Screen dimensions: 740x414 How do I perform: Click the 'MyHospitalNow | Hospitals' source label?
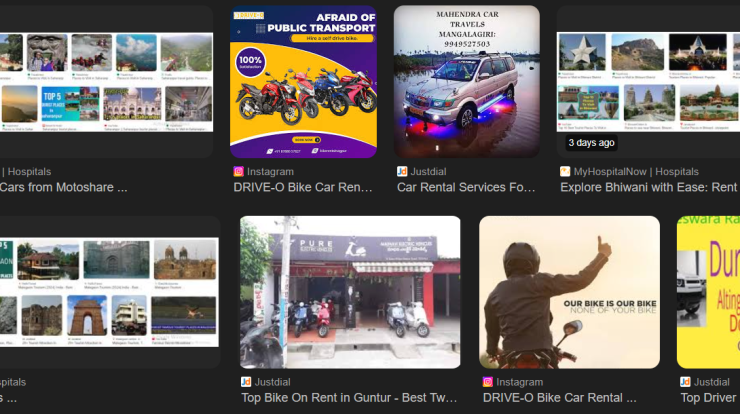636,172
